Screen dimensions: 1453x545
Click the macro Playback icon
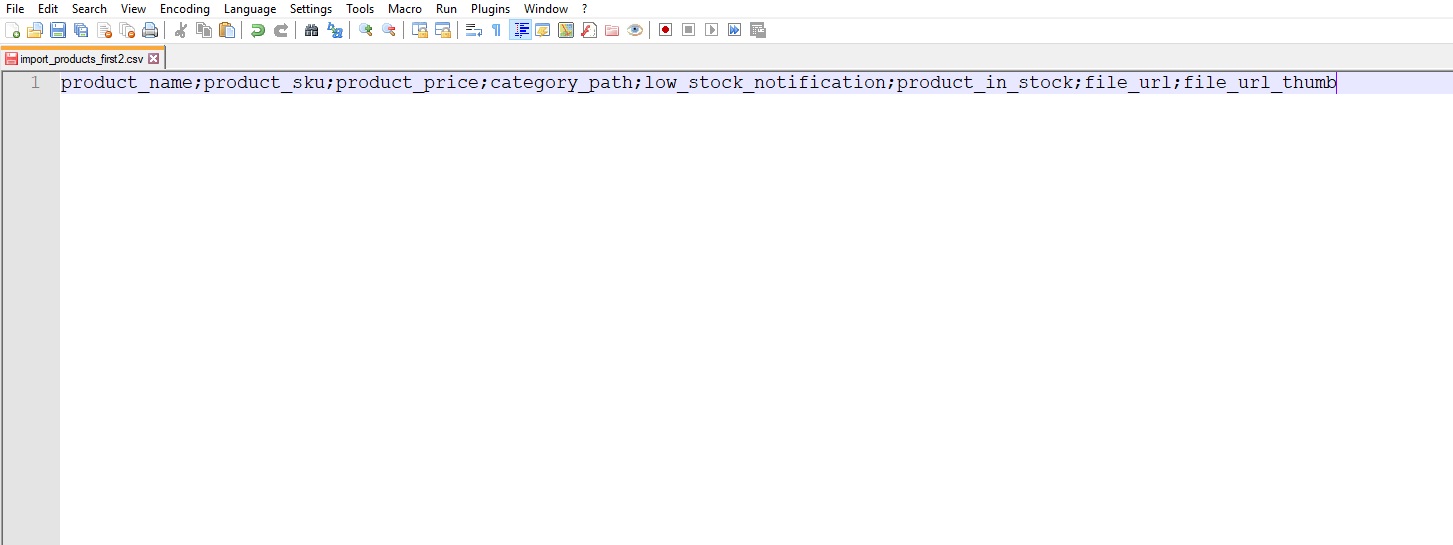click(712, 30)
